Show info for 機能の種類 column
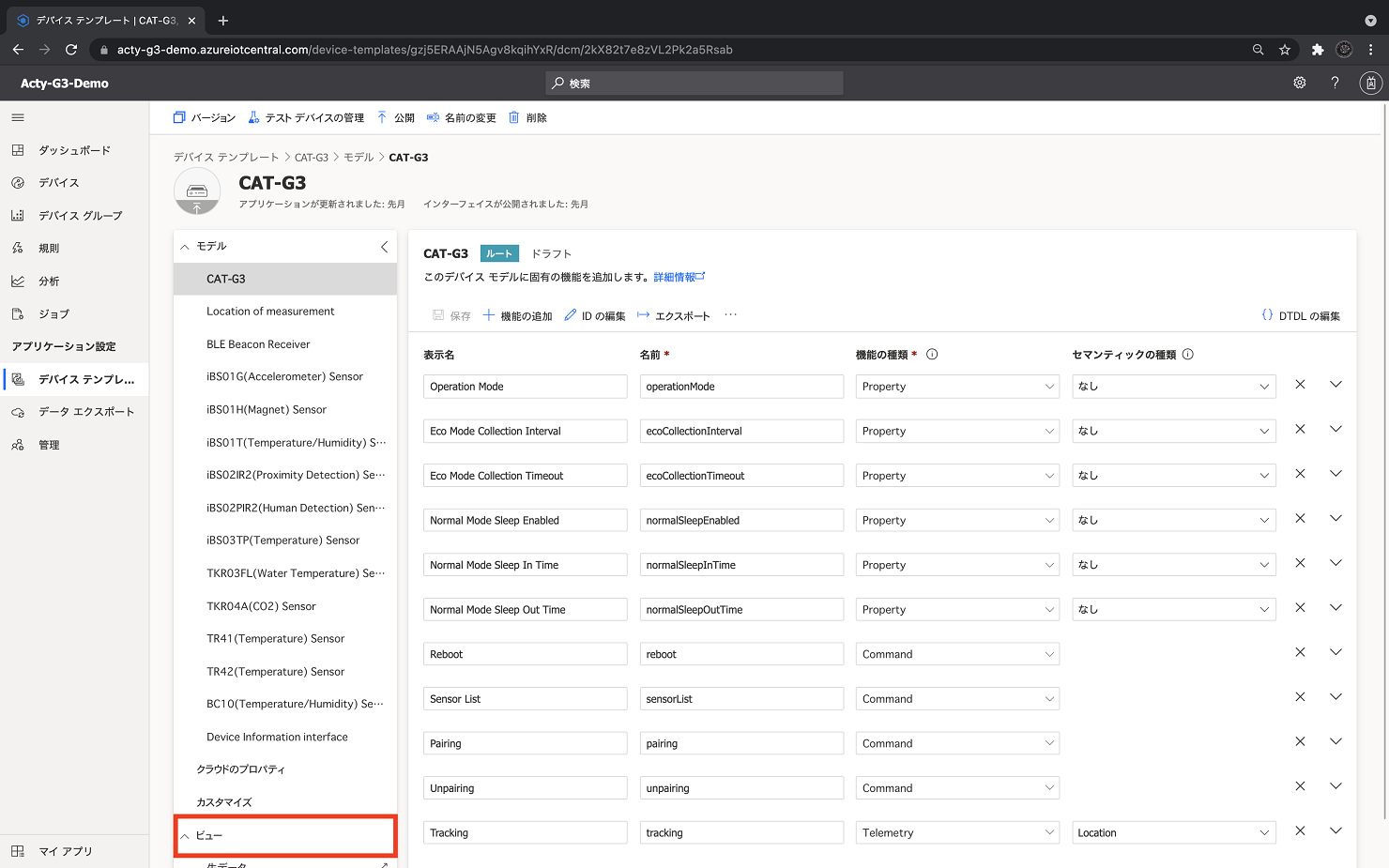The width and height of the screenshot is (1389, 868). (x=932, y=355)
